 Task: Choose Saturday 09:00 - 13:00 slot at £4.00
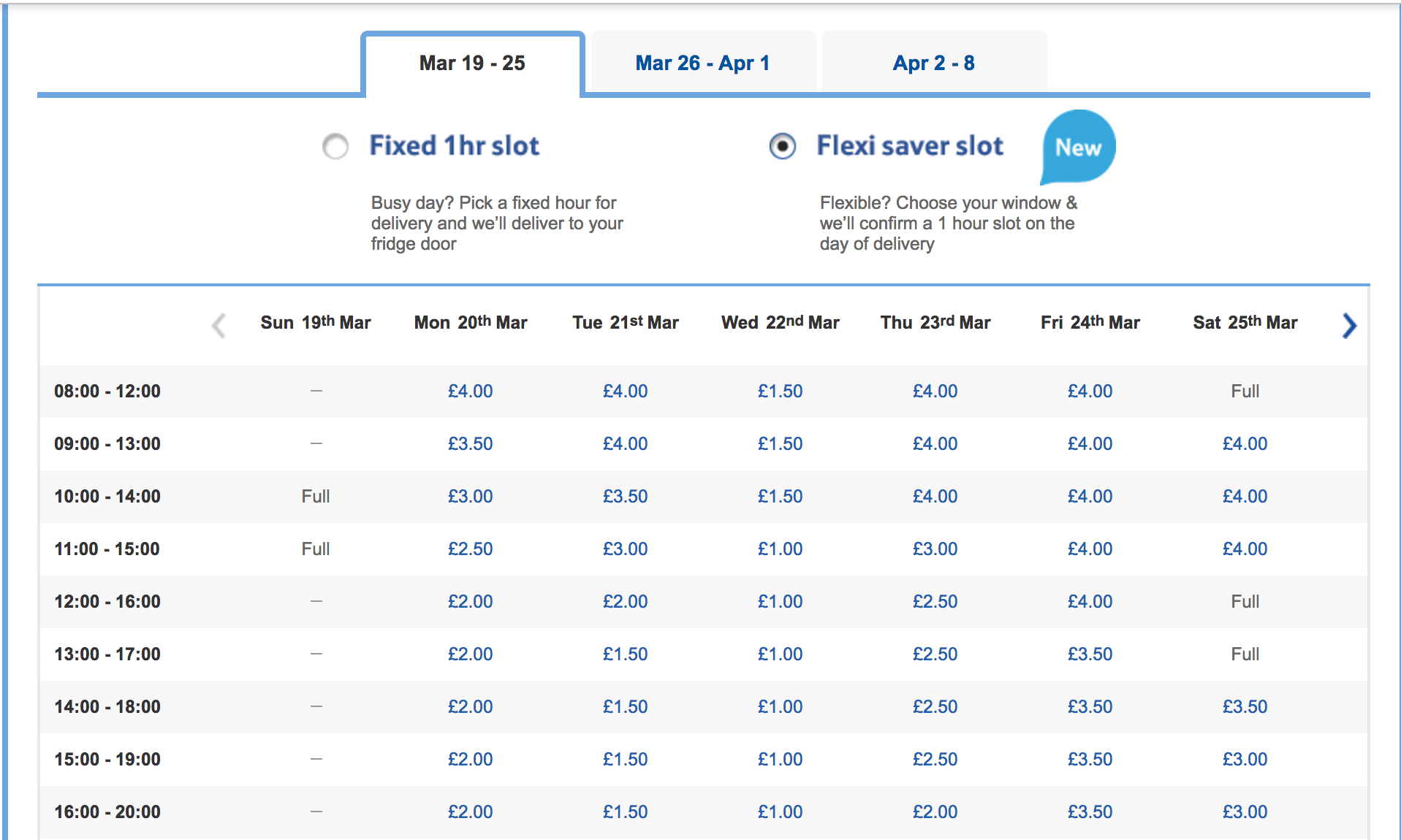1245,444
